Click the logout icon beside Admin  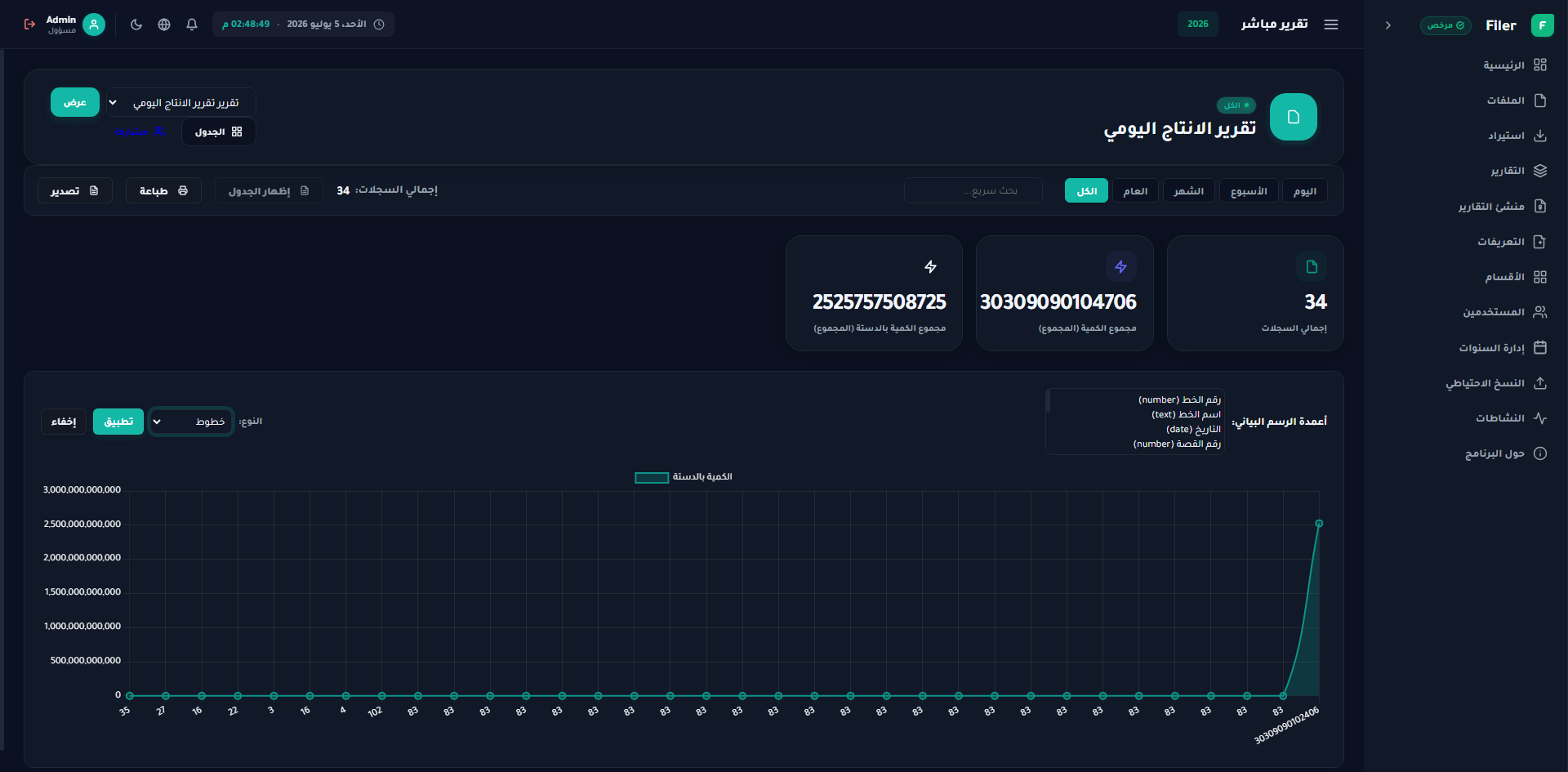pyautogui.click(x=29, y=25)
